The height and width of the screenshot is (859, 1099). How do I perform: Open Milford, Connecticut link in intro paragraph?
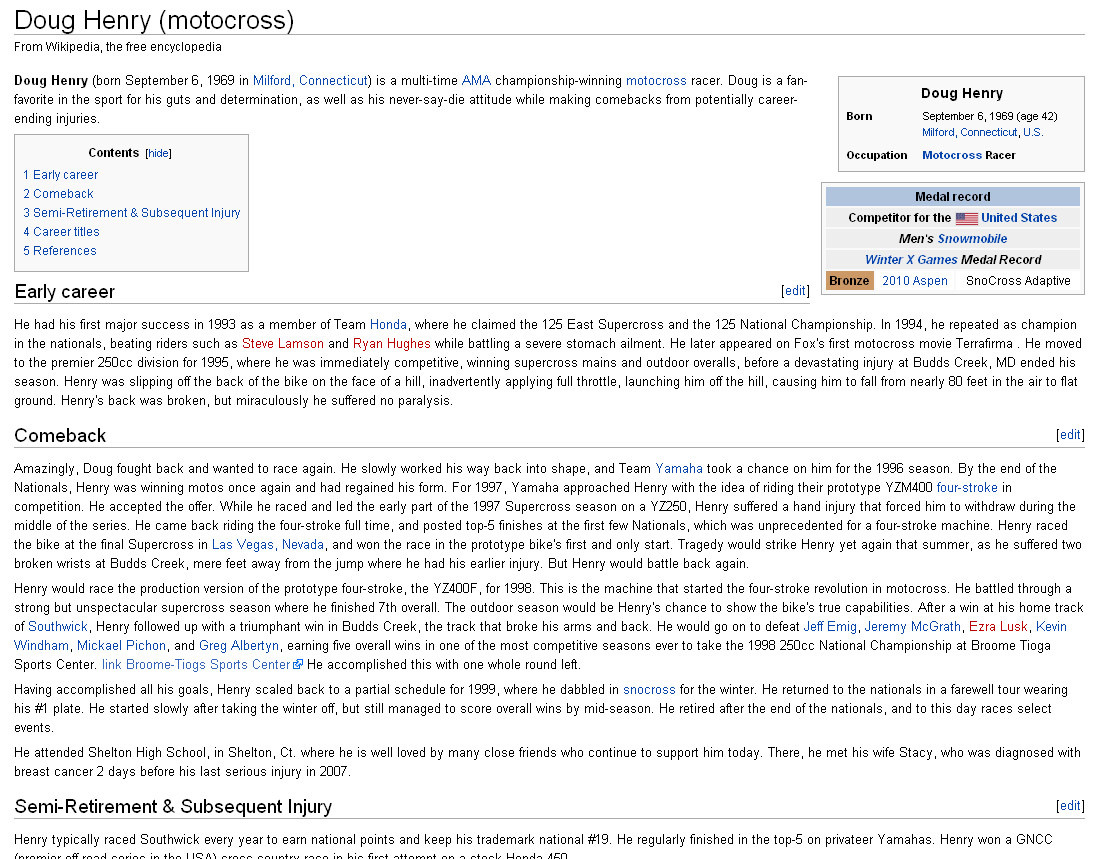point(310,81)
